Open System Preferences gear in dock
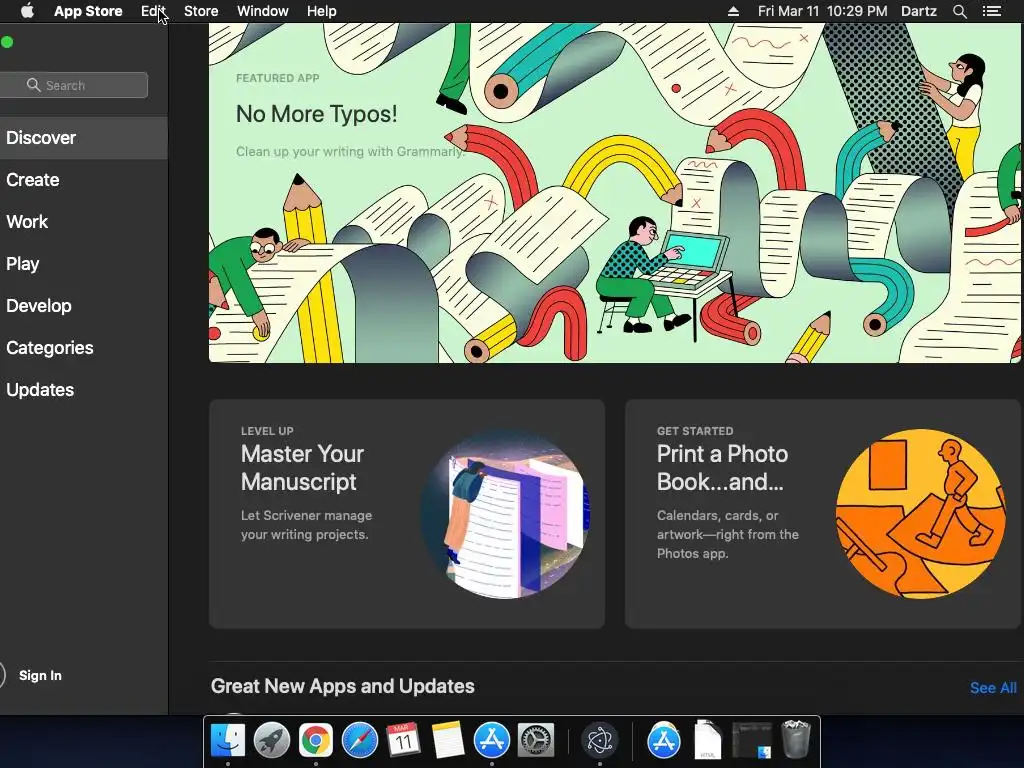1024x768 pixels. point(536,741)
